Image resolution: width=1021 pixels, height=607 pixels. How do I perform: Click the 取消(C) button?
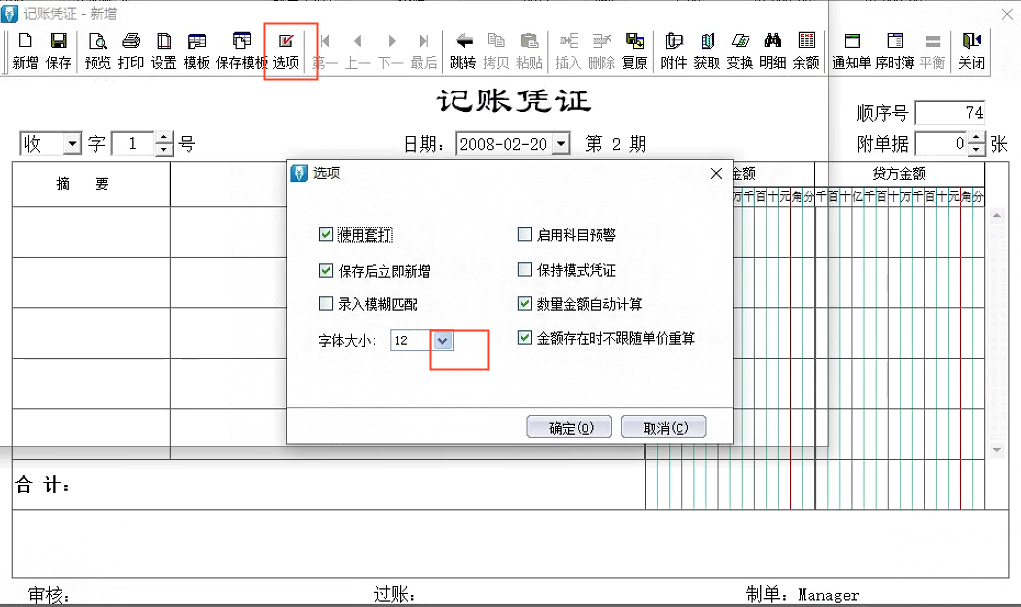pyautogui.click(x=663, y=428)
